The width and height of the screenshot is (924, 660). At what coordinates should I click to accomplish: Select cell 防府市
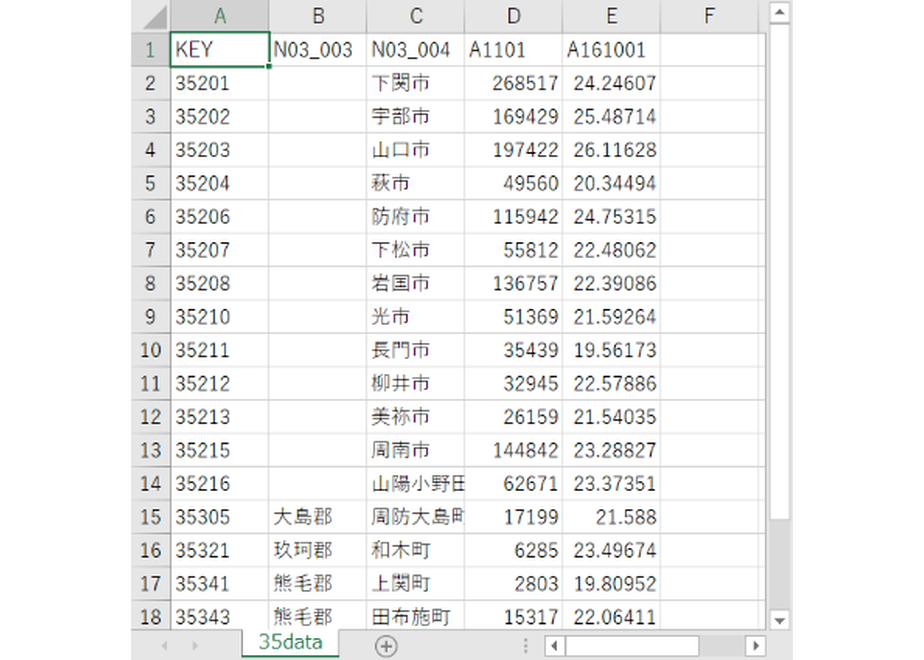pos(415,217)
